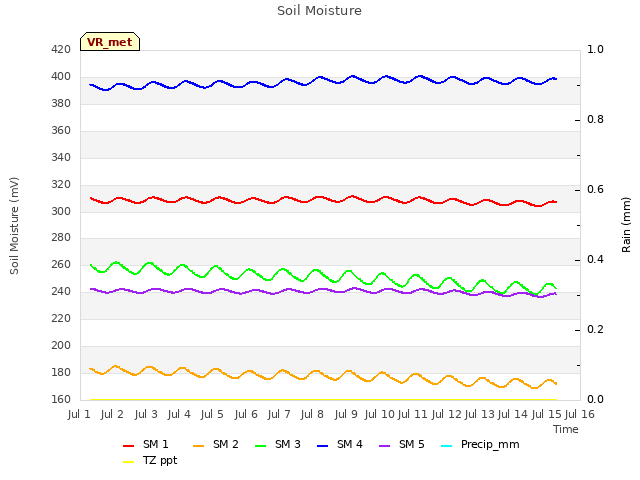
Task: Click the 320 left axis value
Action: (x=61, y=184)
